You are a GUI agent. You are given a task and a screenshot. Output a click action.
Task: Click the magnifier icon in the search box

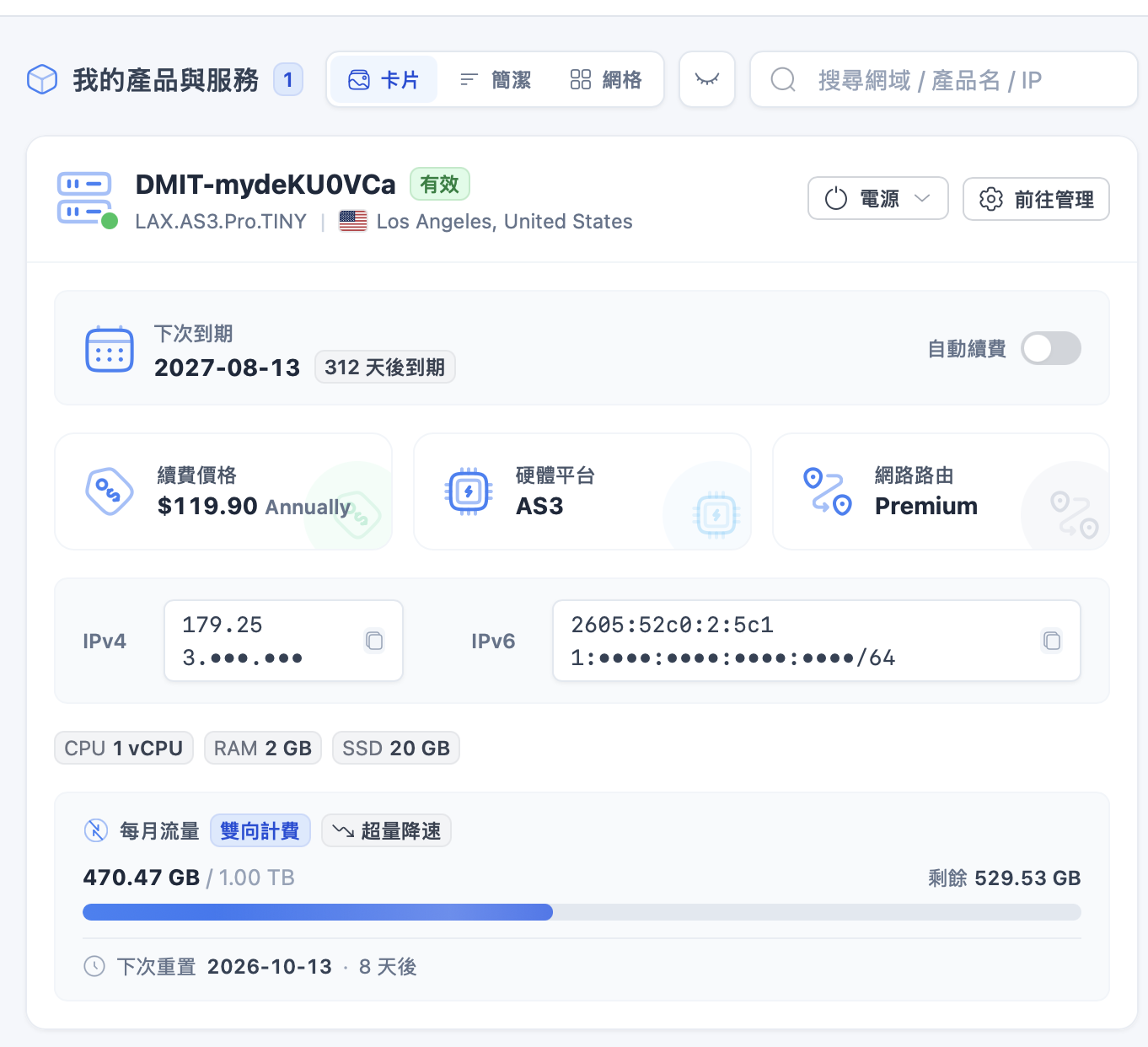coord(783,80)
